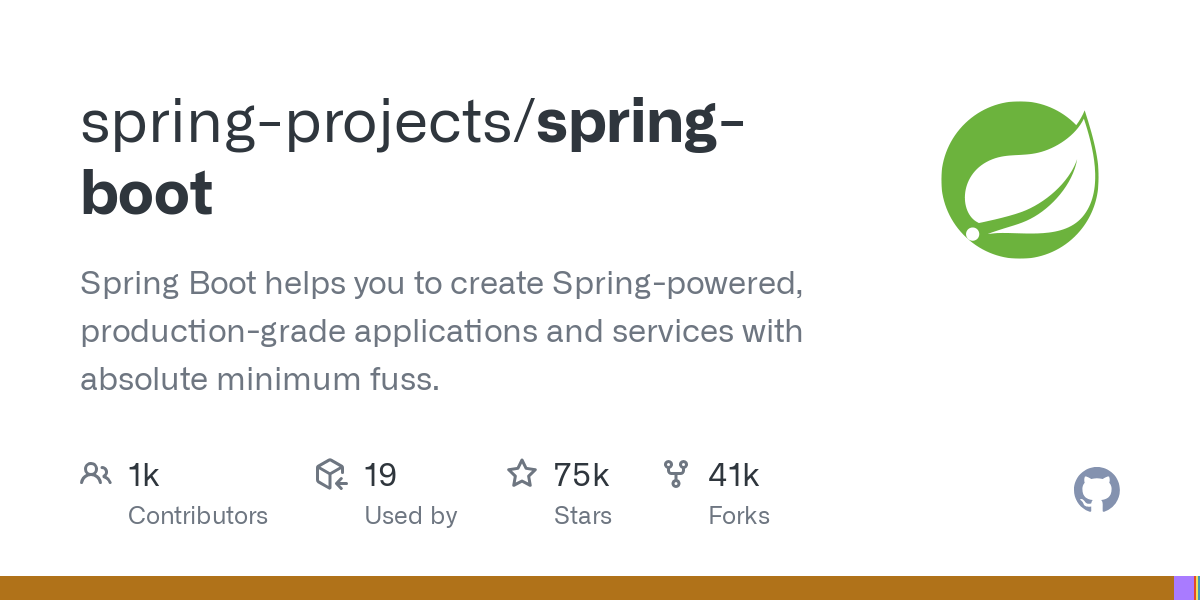Click the 19 used-by count
This screenshot has height=600, width=1200.
[380, 475]
